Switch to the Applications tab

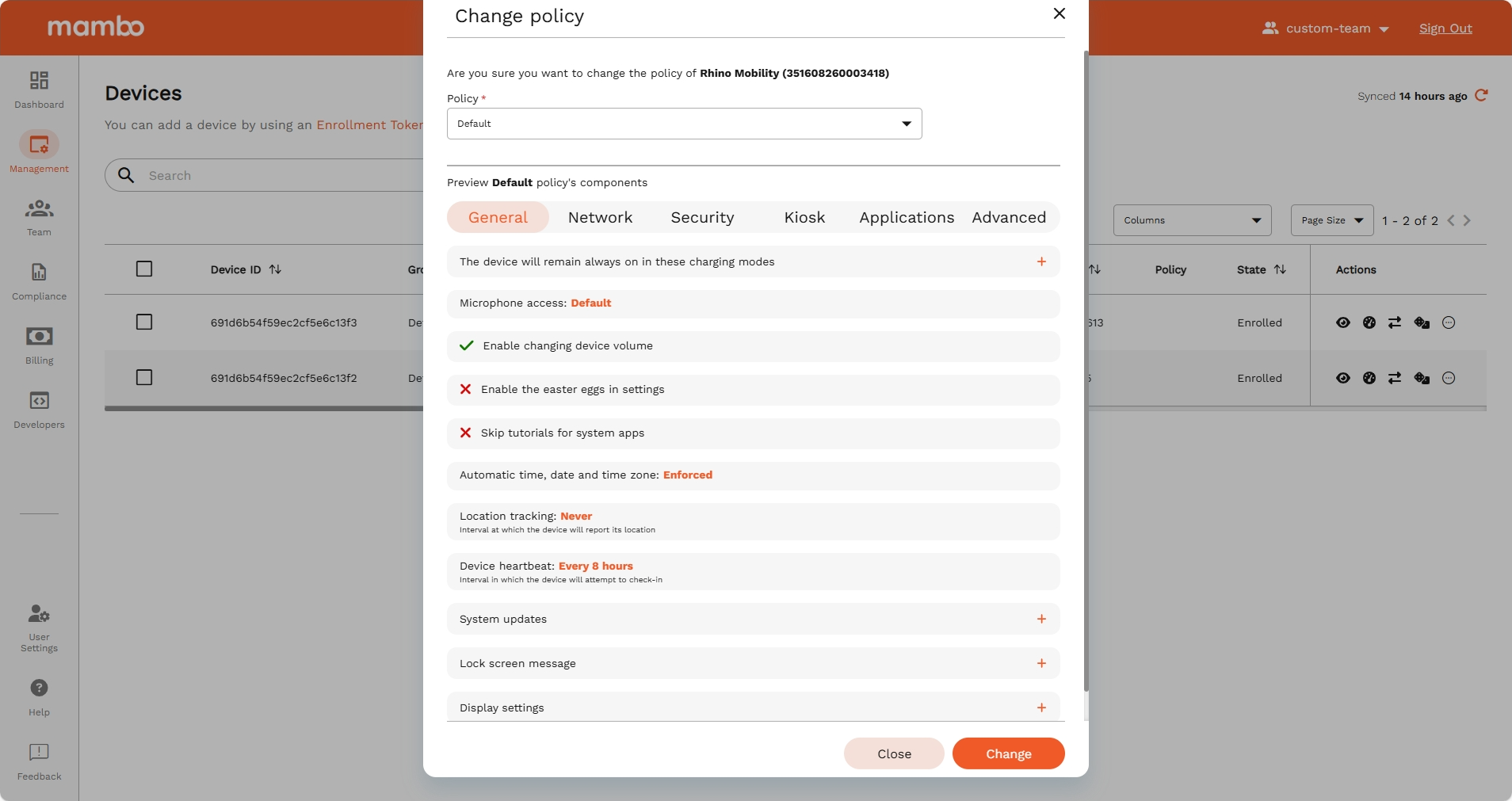pyautogui.click(x=906, y=217)
